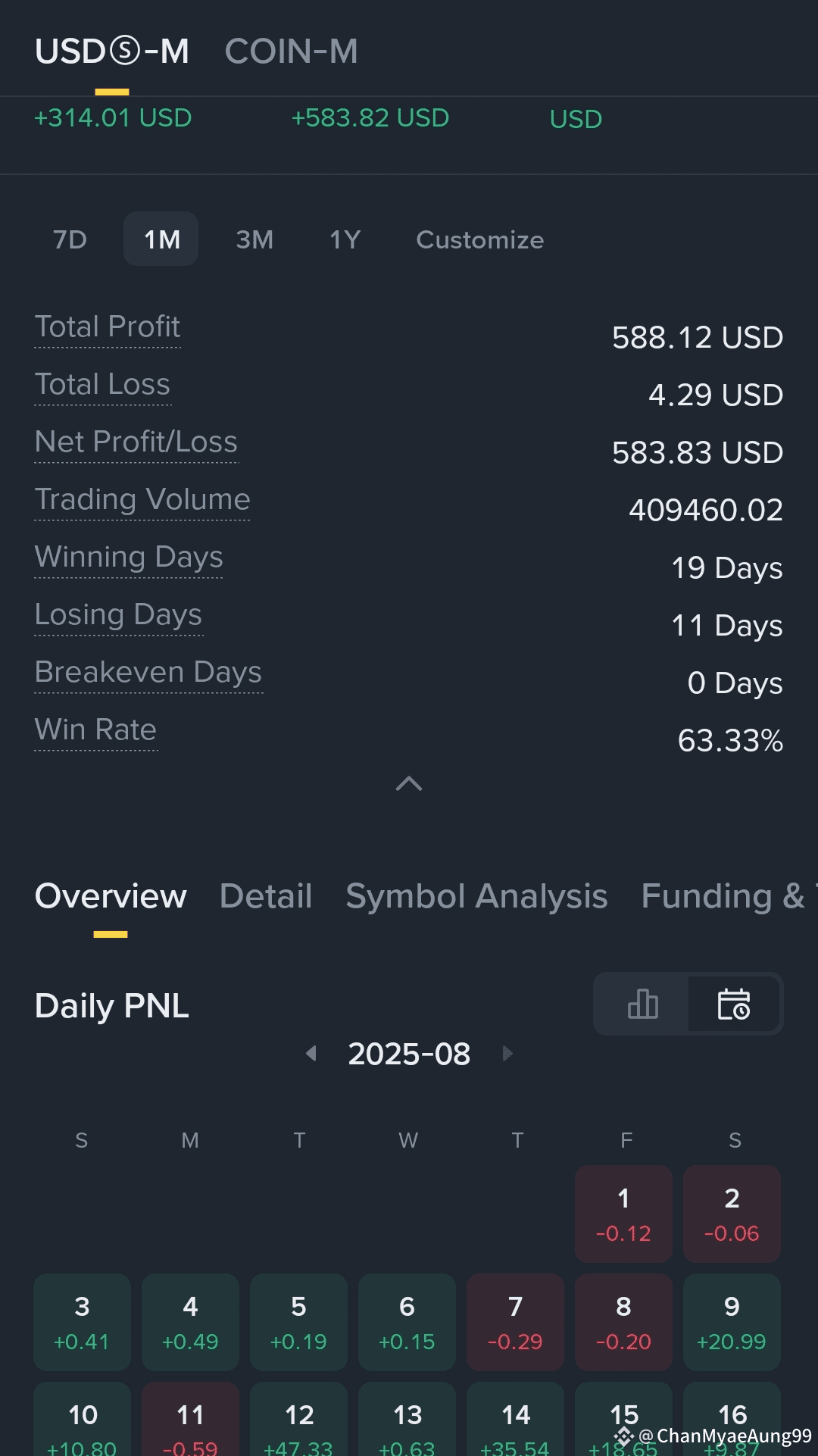This screenshot has height=1456, width=818.
Task: Open the Detail tab
Action: [266, 896]
